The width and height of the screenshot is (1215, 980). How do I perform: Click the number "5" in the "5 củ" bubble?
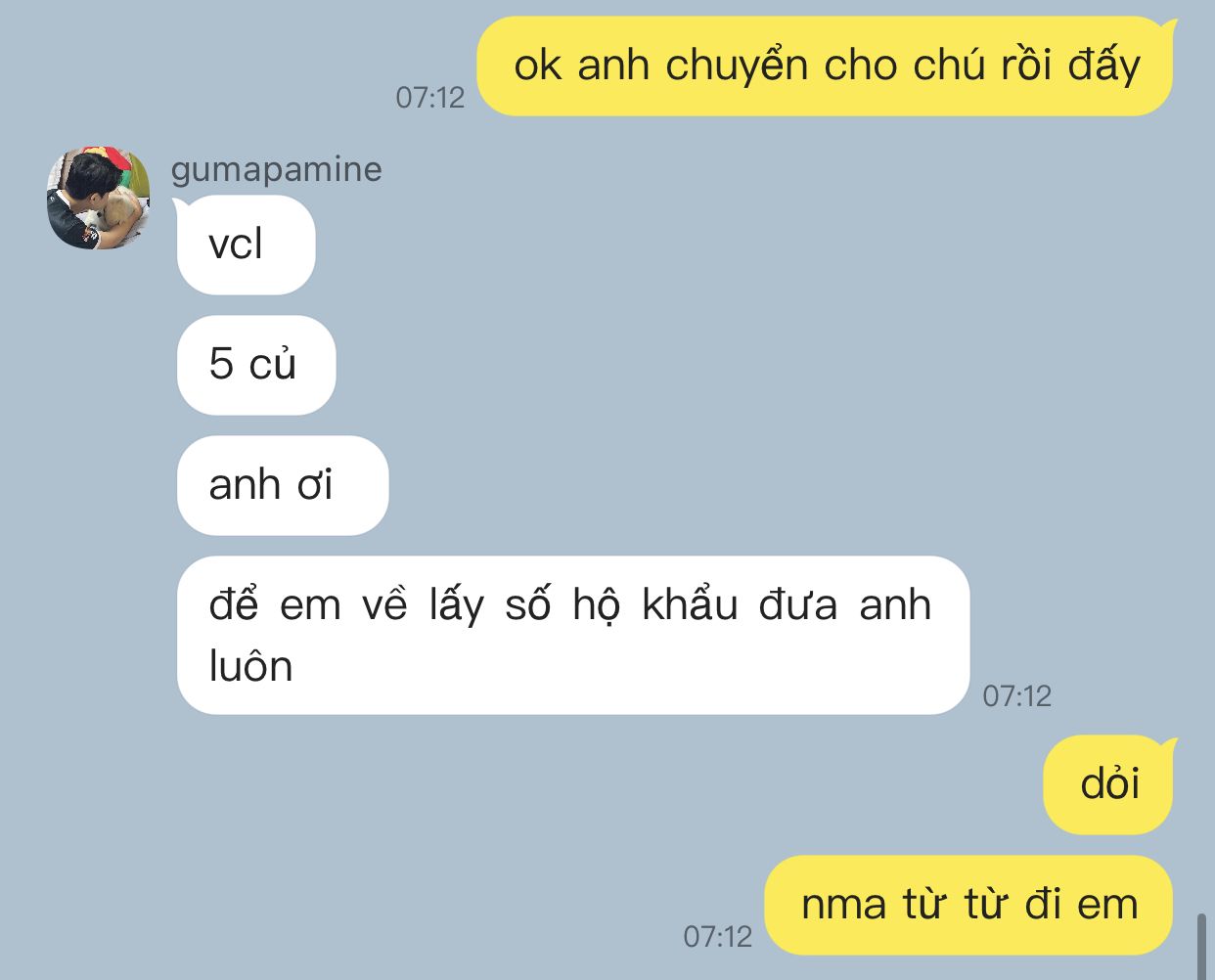pos(221,364)
